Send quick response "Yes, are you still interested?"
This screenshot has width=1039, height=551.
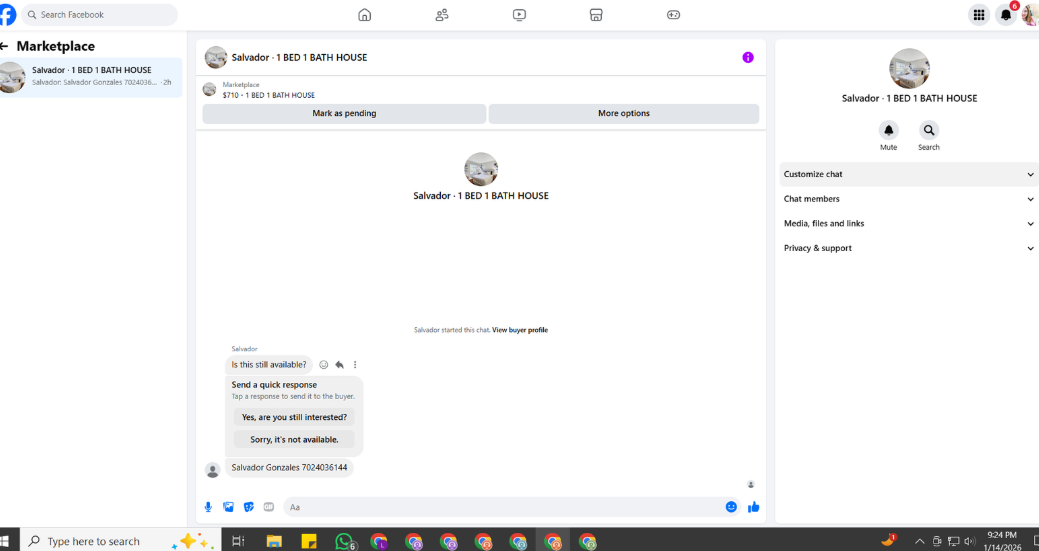coord(294,417)
